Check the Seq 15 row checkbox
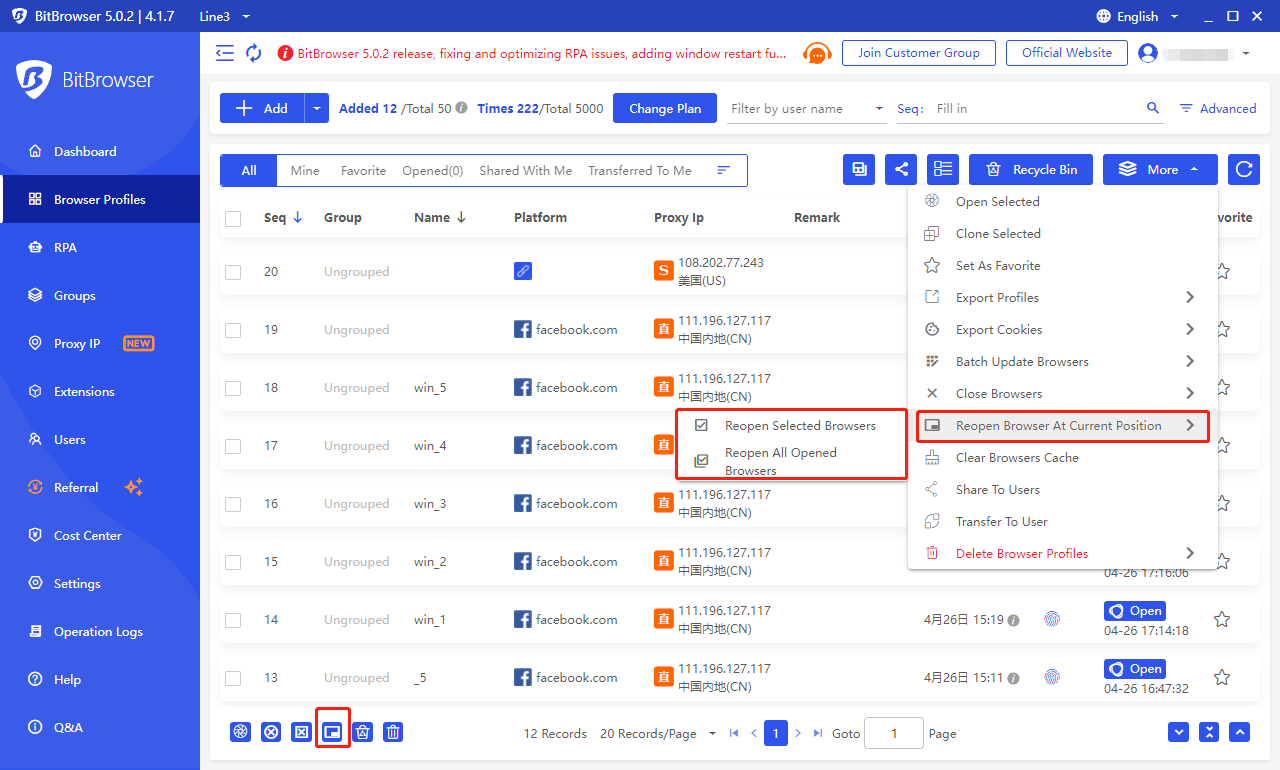Screen dimensions: 1280x770 [x=233, y=562]
